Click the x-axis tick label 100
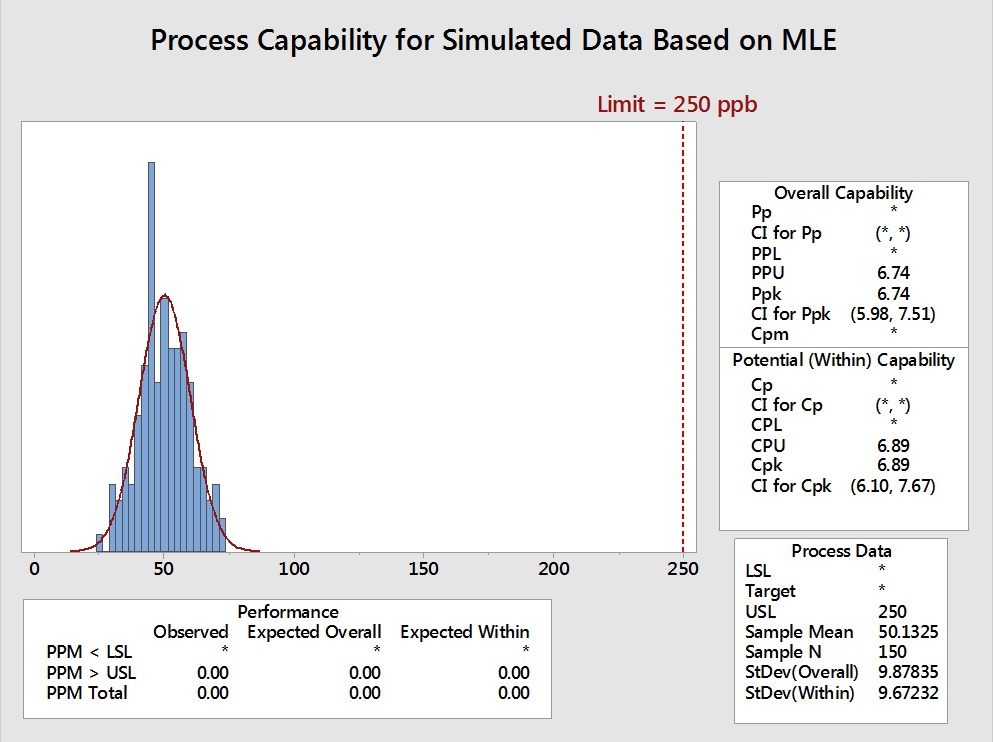 pos(293,569)
